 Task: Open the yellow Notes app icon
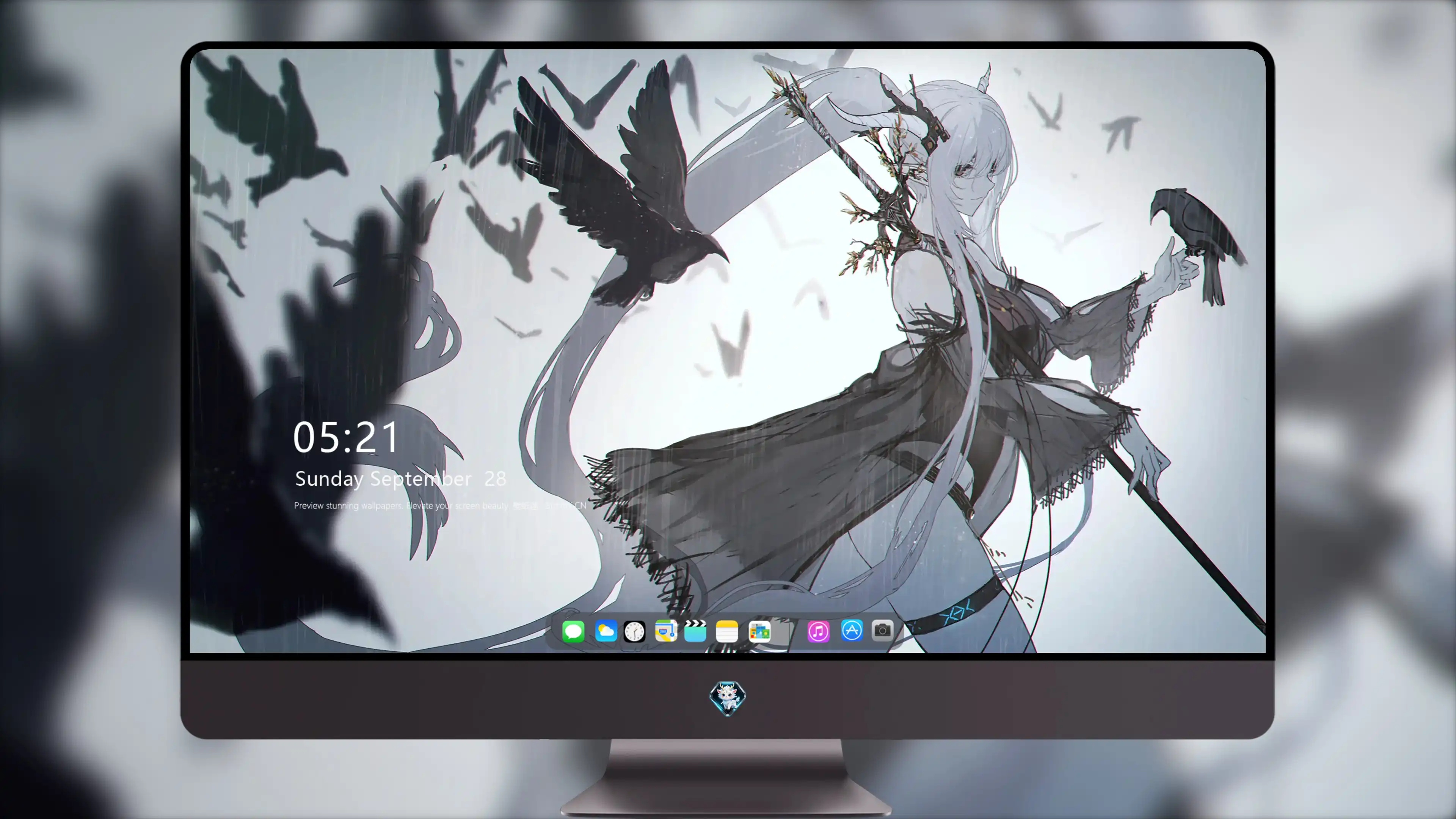pos(727,631)
